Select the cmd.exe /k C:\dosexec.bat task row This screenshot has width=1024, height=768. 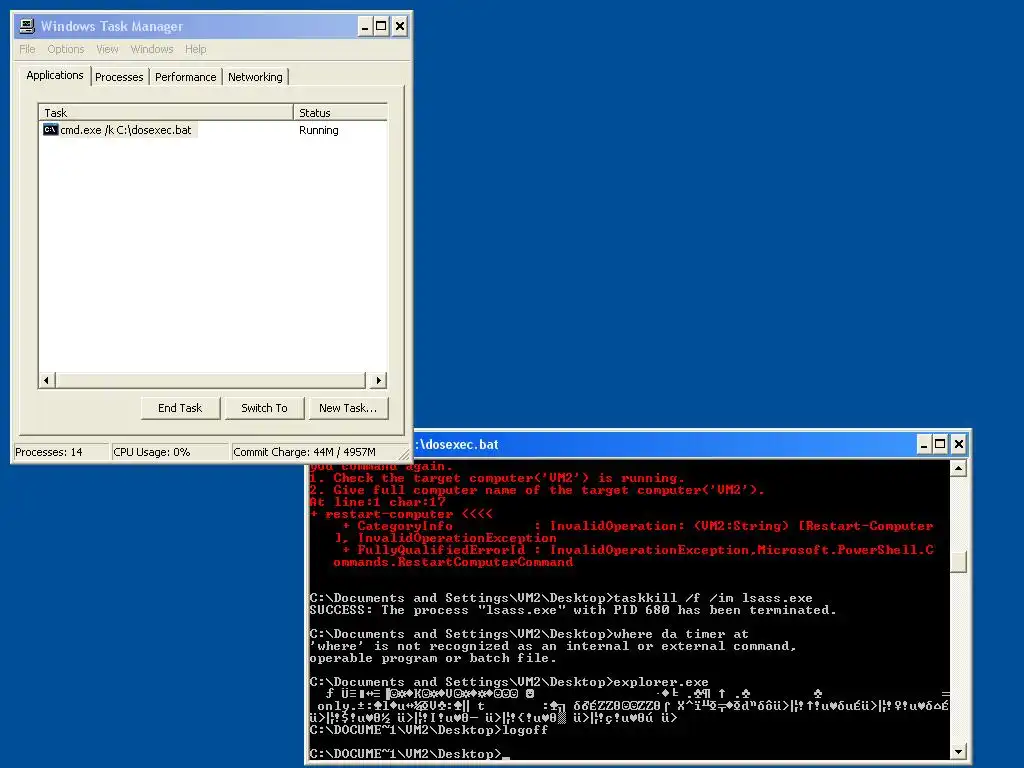click(213, 130)
